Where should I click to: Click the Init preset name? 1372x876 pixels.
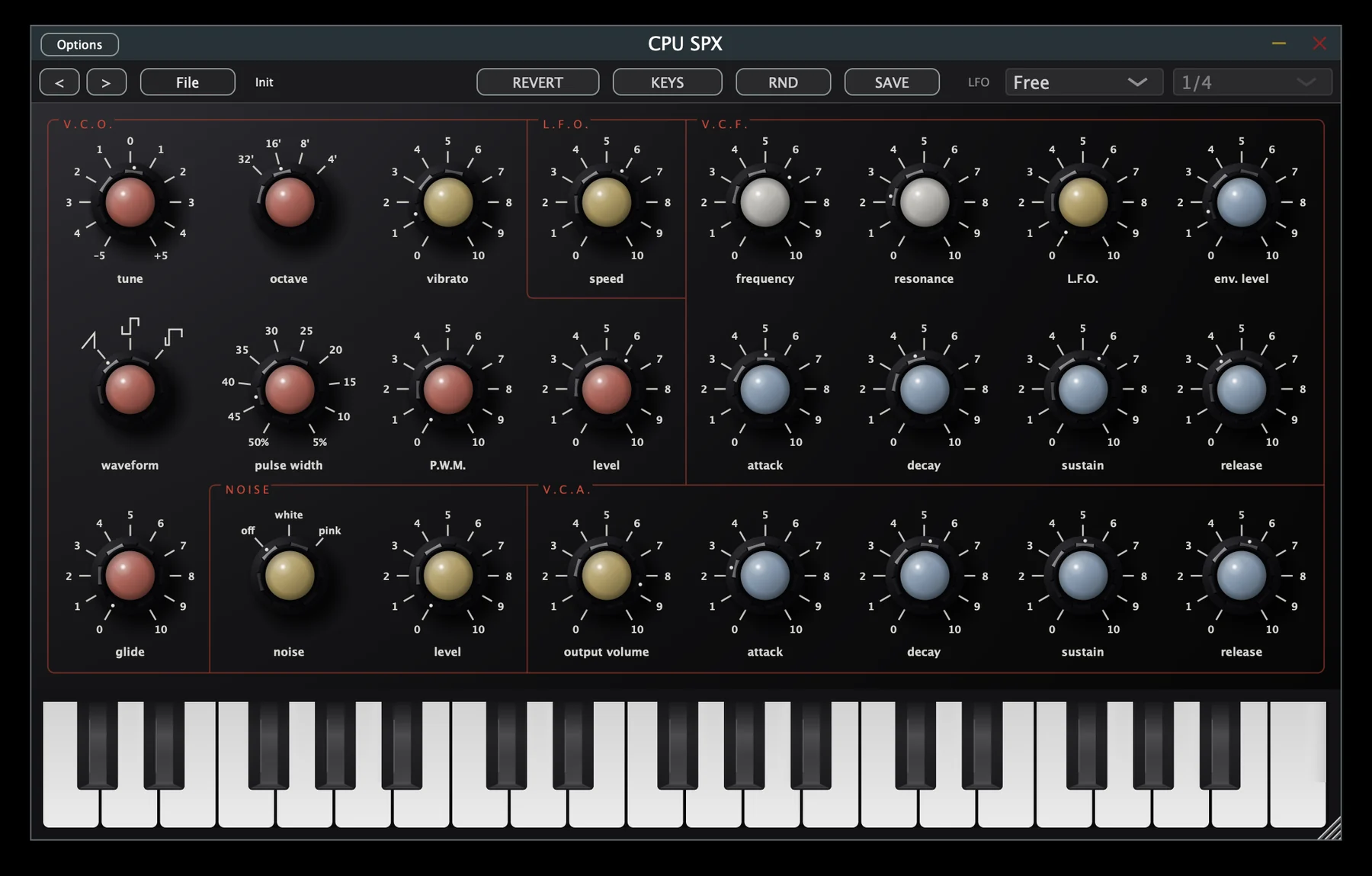click(264, 82)
